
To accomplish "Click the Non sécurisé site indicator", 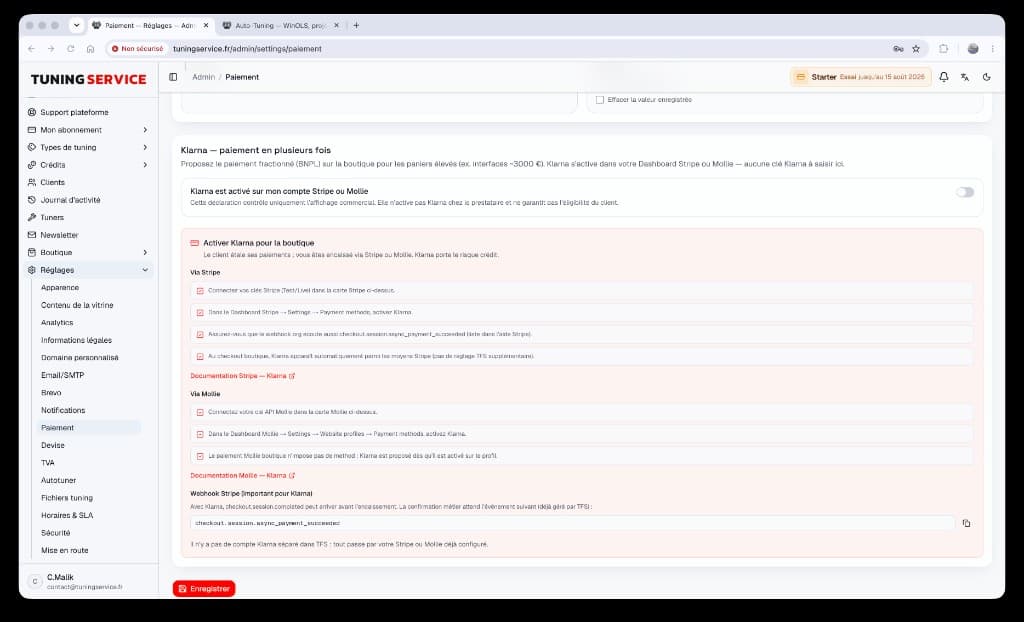I will click(137, 49).
